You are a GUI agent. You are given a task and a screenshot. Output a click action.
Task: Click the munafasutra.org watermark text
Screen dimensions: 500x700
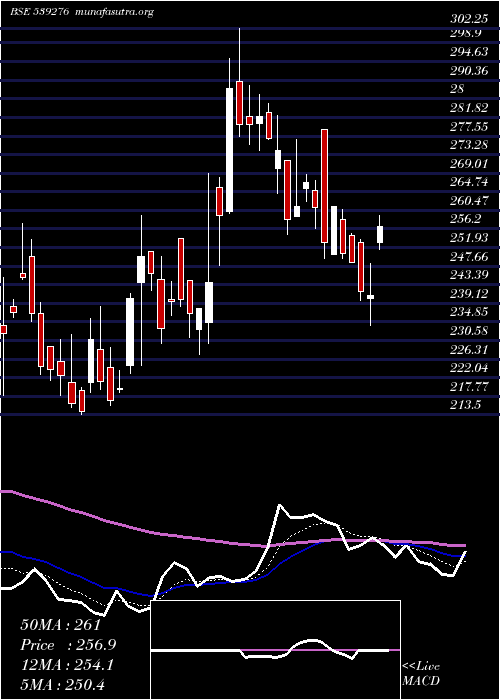pos(115,12)
